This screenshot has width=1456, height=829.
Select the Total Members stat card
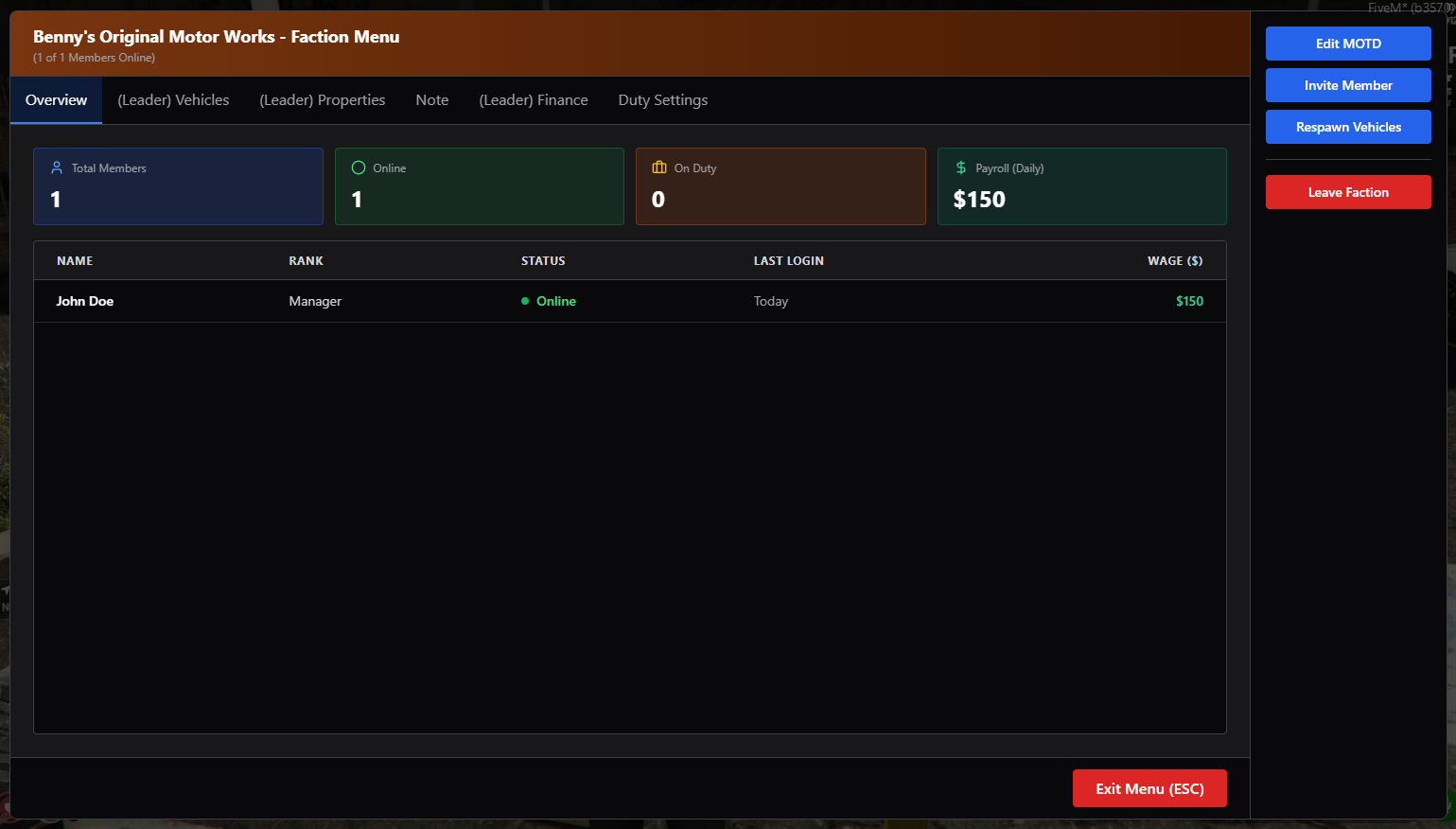[x=178, y=186]
